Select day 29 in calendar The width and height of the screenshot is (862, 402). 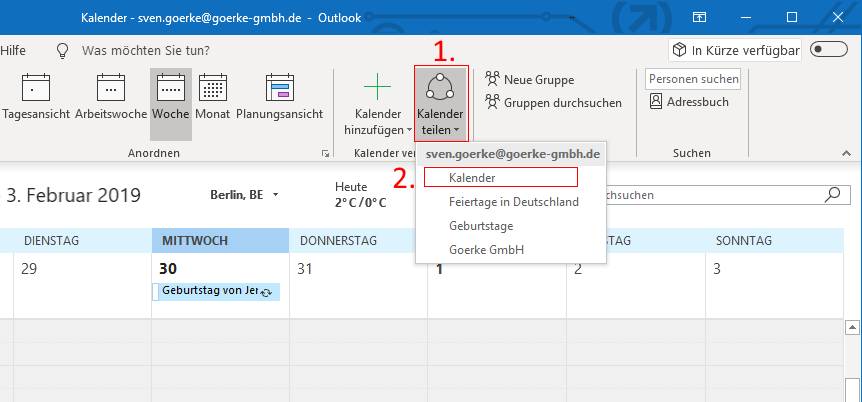point(28,269)
